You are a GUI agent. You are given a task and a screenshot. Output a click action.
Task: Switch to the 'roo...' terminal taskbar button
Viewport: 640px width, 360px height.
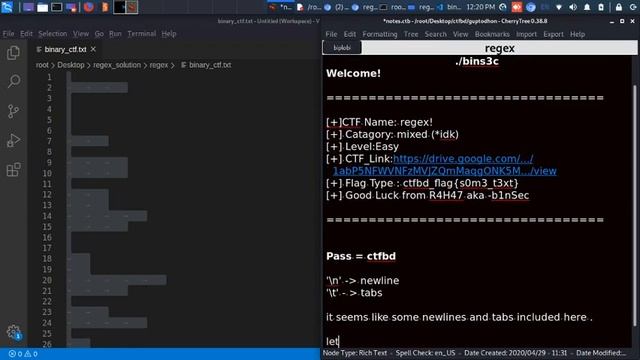(393, 7)
